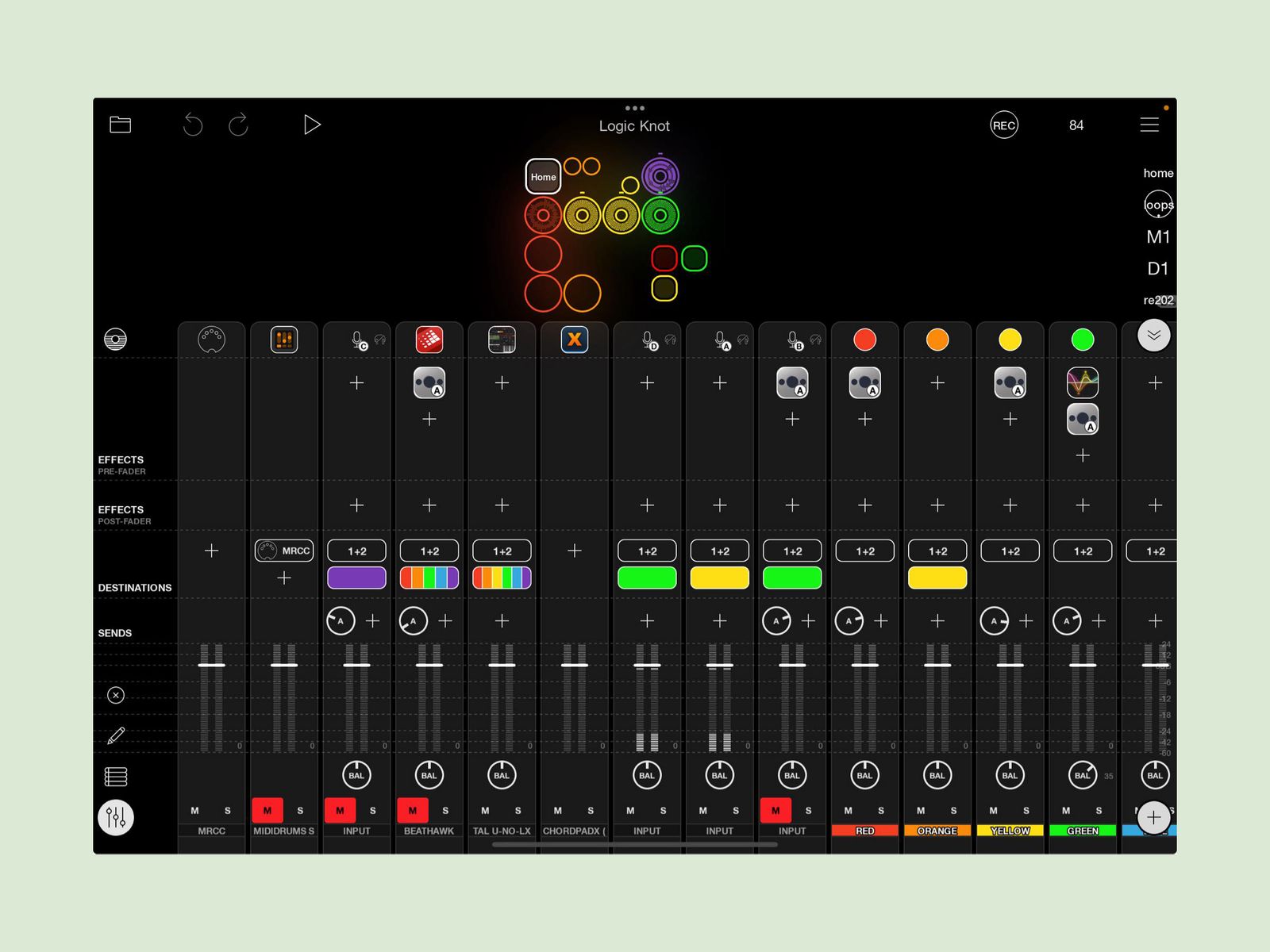Open the 1+2 output on RED channel
Screen dimensions: 1270x952
[865, 551]
